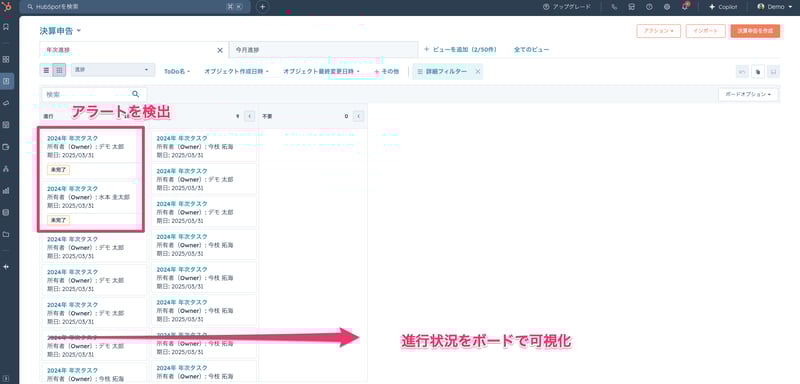This screenshot has height=384, width=800.
Task: Open the Help icon in top bar
Action: (649, 7)
